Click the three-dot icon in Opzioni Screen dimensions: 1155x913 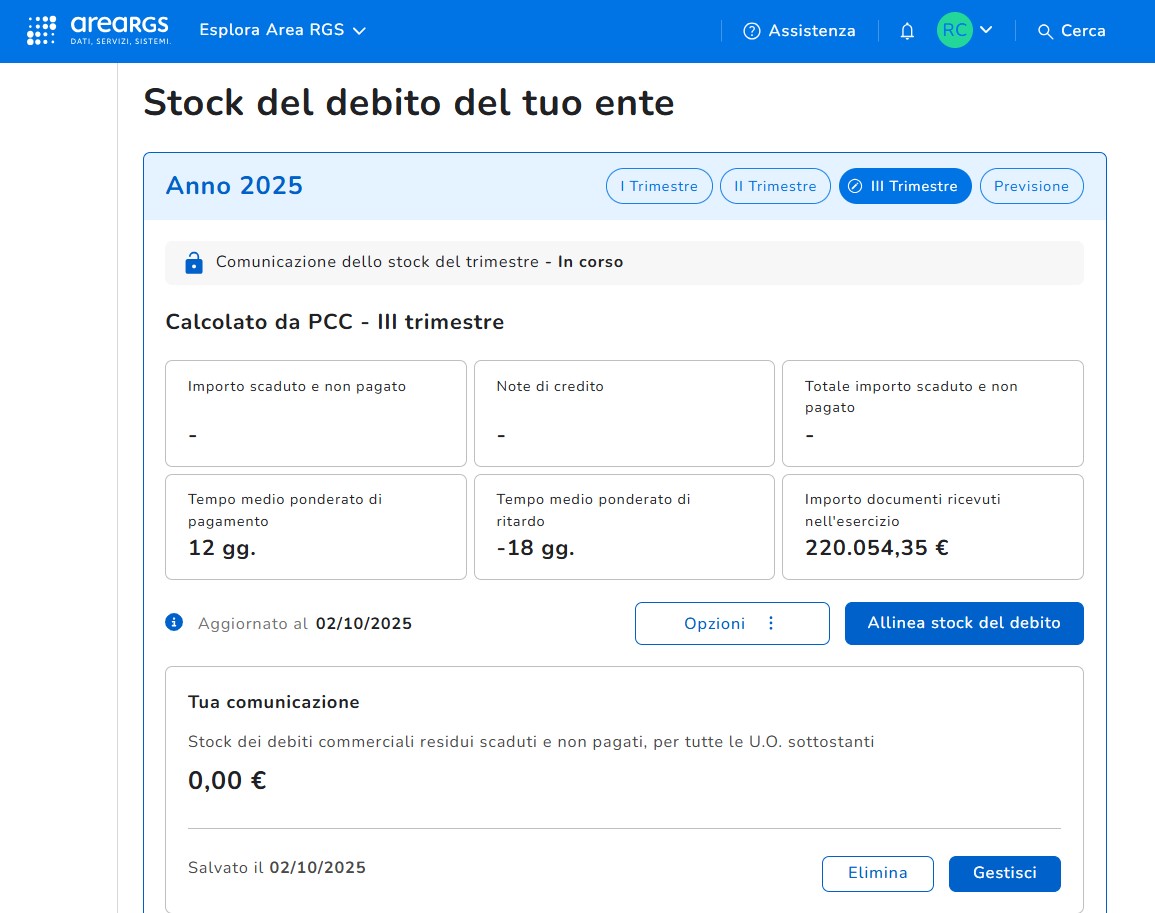pos(771,623)
